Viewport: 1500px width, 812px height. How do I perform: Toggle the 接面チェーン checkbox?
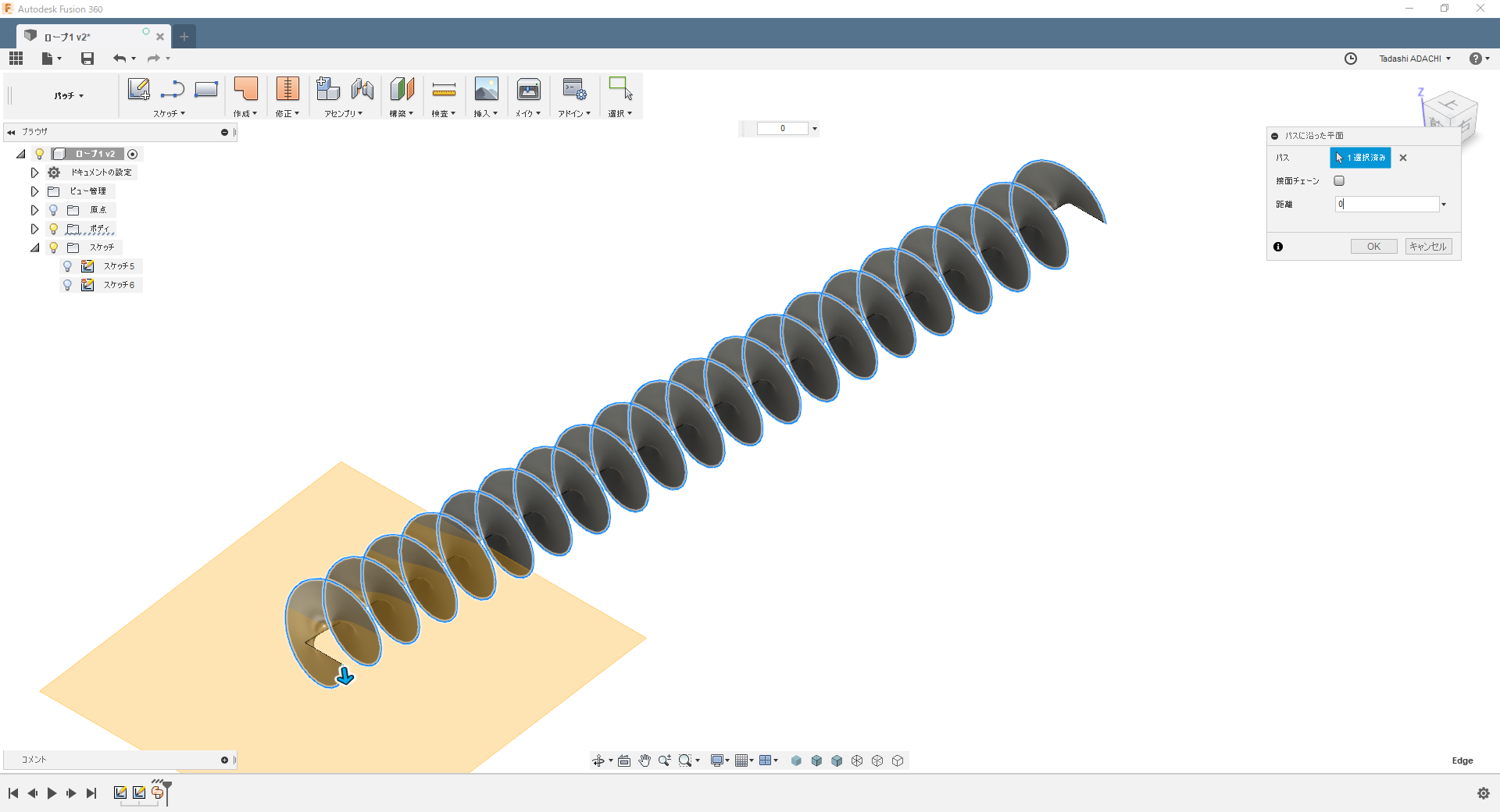pyautogui.click(x=1339, y=181)
